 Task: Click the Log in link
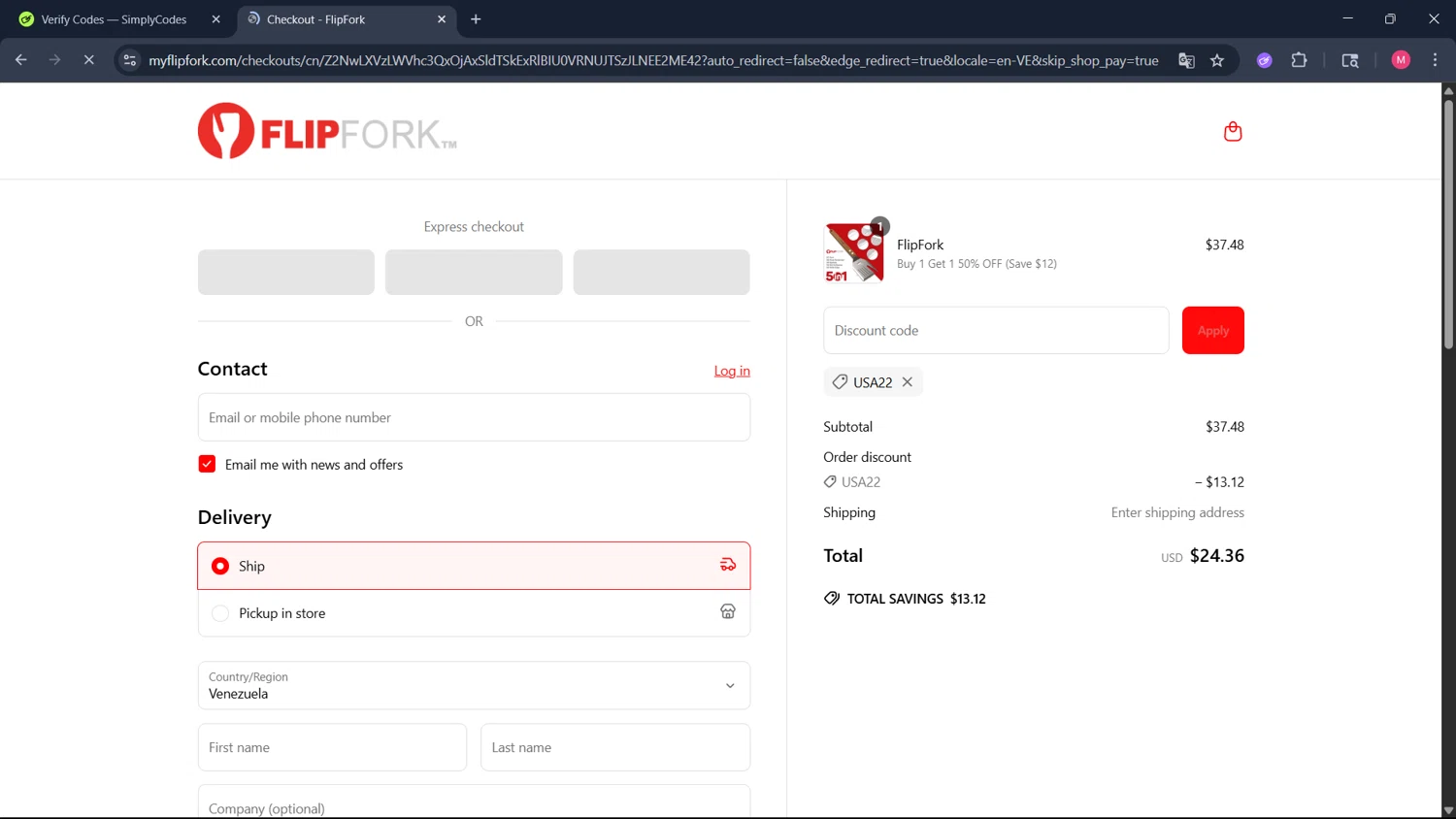[x=732, y=371]
